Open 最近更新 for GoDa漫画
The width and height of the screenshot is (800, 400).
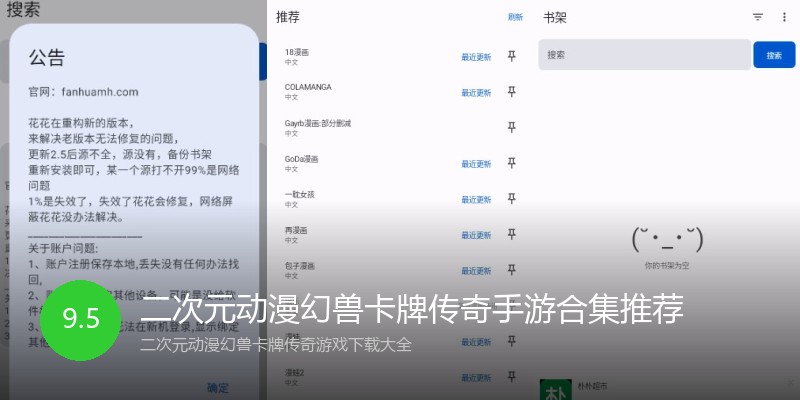click(476, 164)
